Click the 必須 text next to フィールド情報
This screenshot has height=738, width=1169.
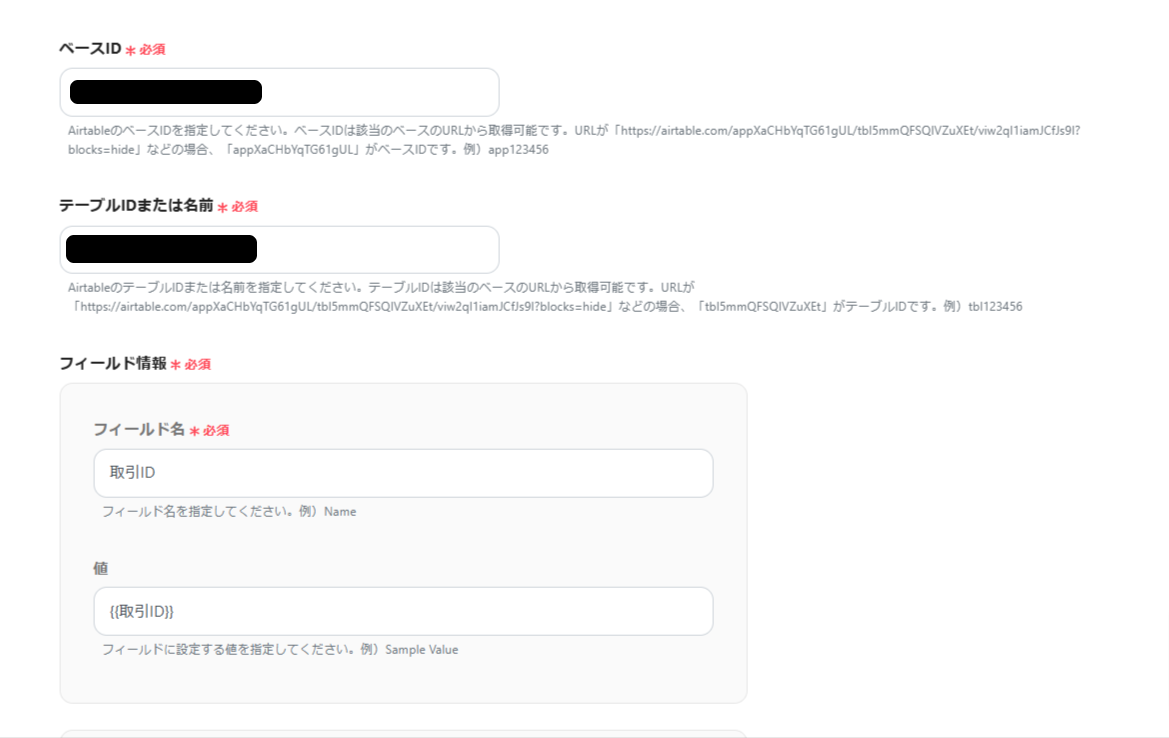tap(198, 365)
